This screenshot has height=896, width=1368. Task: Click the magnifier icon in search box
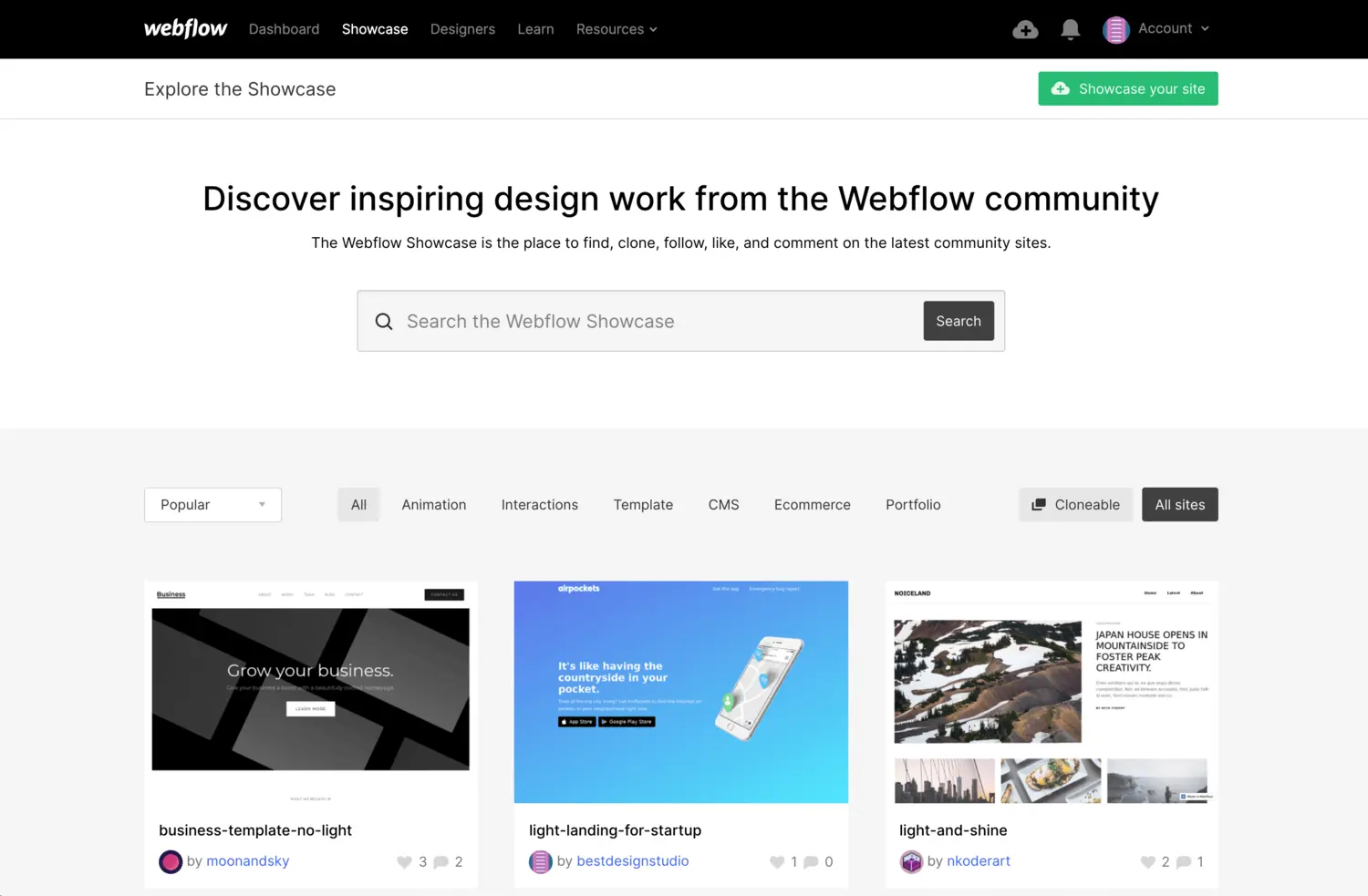coord(384,322)
